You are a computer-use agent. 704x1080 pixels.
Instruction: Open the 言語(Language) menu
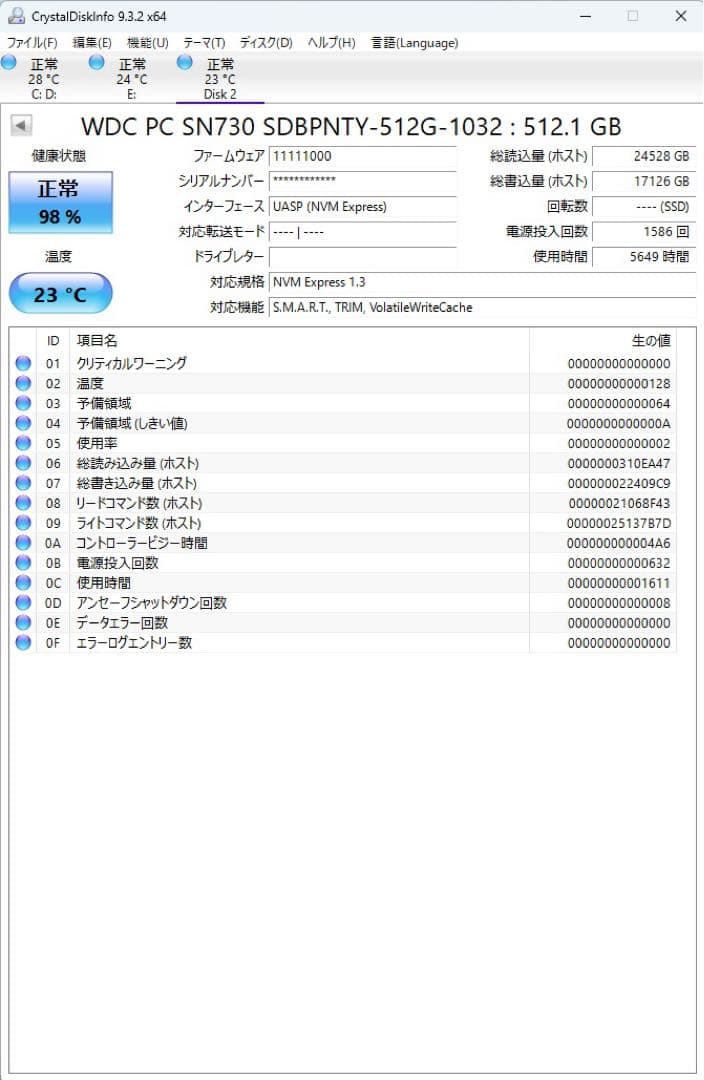pyautogui.click(x=415, y=43)
